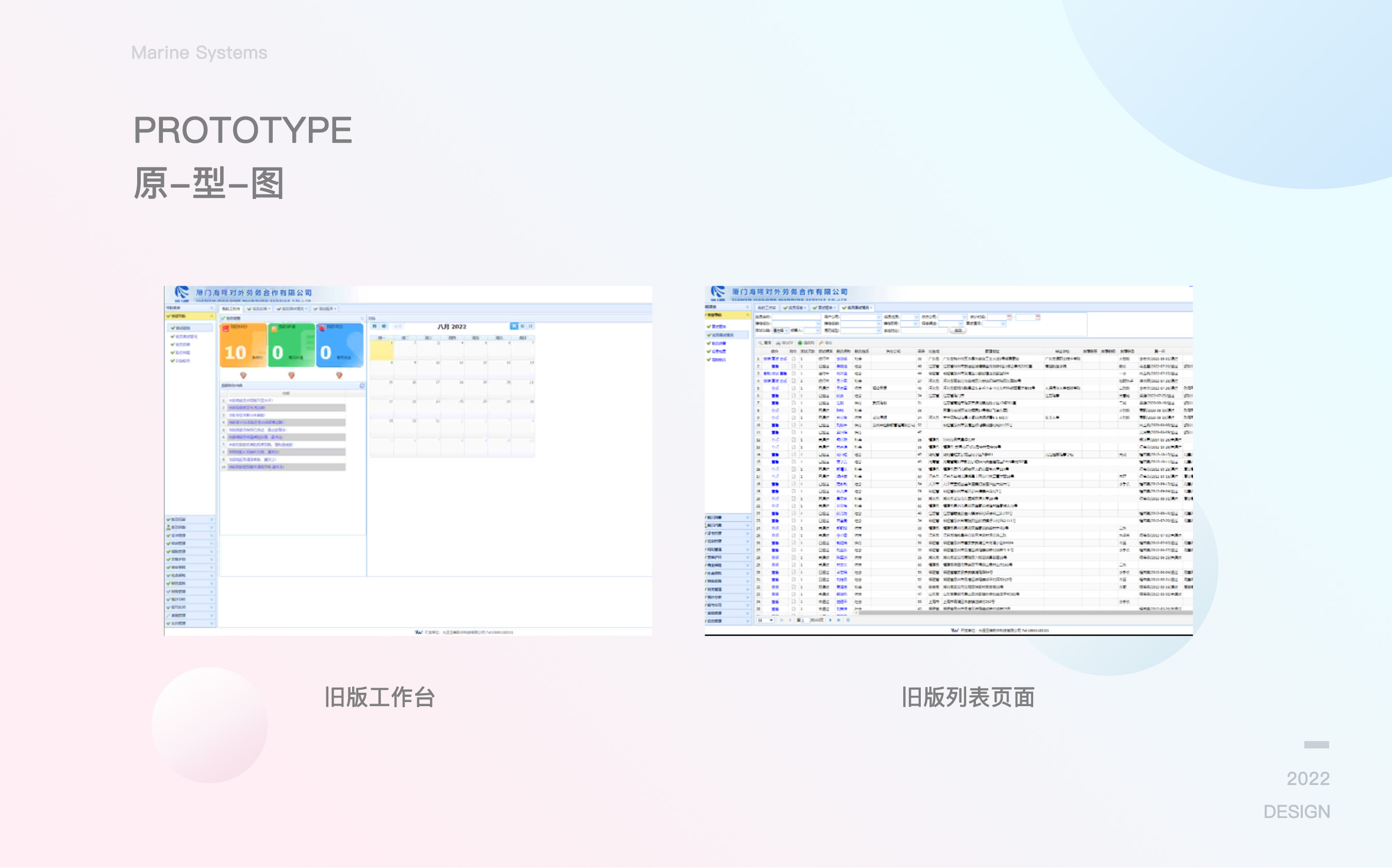The image size is (1392, 868).
Task: Click the red down arrow under the orange card
Action: pyautogui.click(x=243, y=375)
